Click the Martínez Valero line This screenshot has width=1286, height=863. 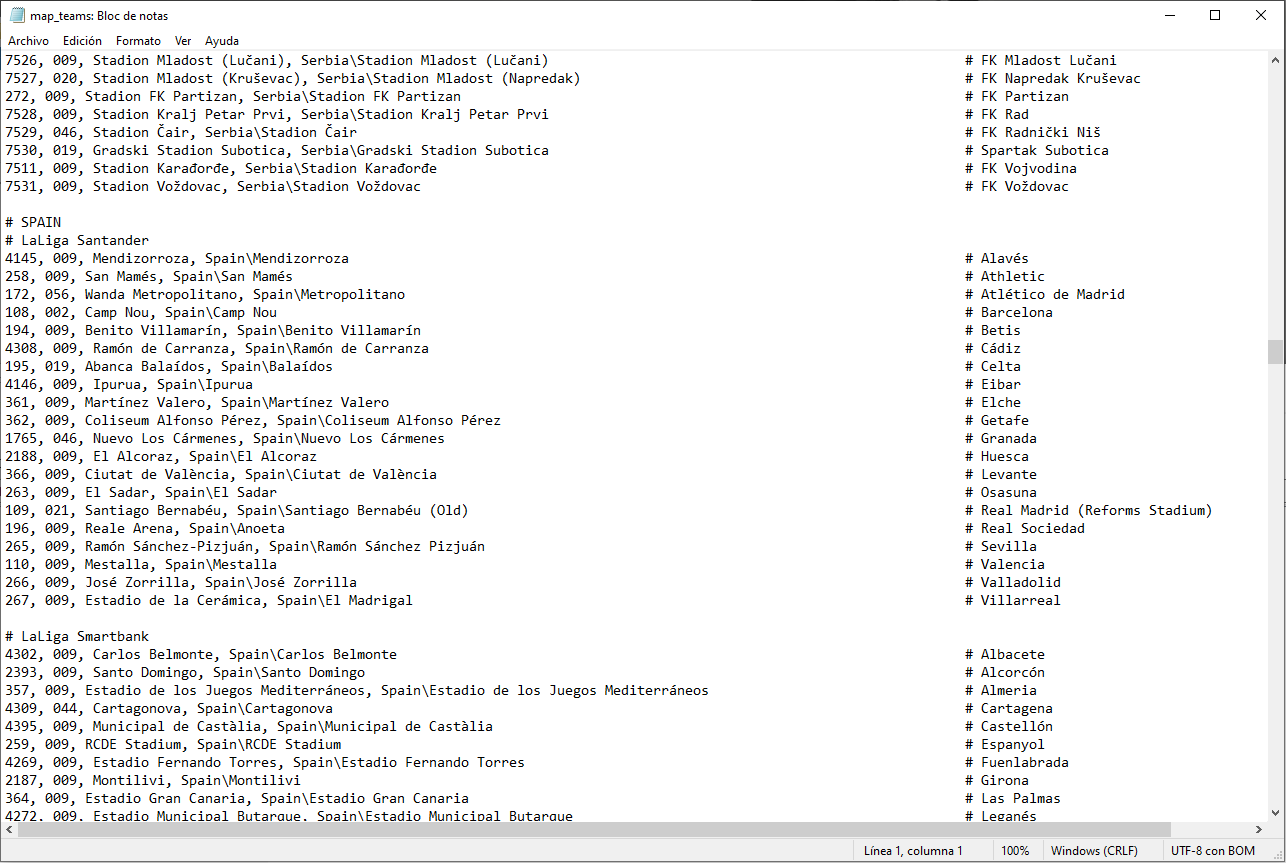coord(197,402)
